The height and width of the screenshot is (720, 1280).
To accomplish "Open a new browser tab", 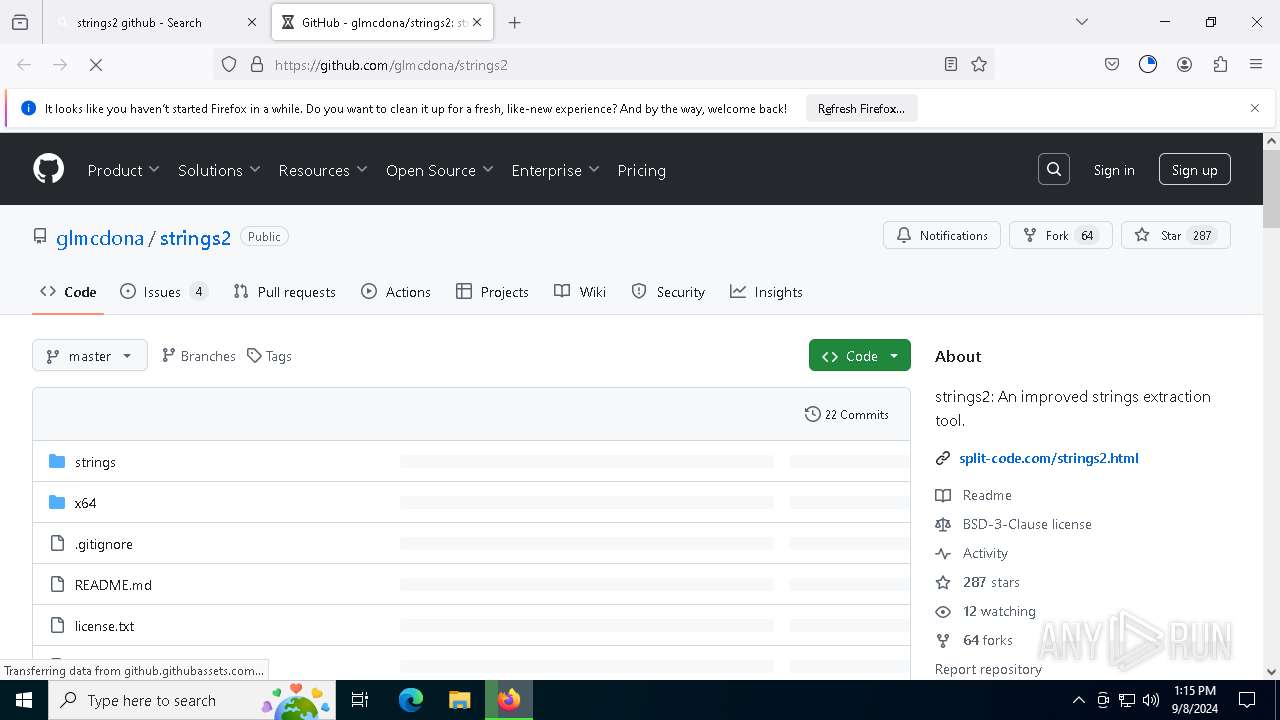I will (x=514, y=22).
